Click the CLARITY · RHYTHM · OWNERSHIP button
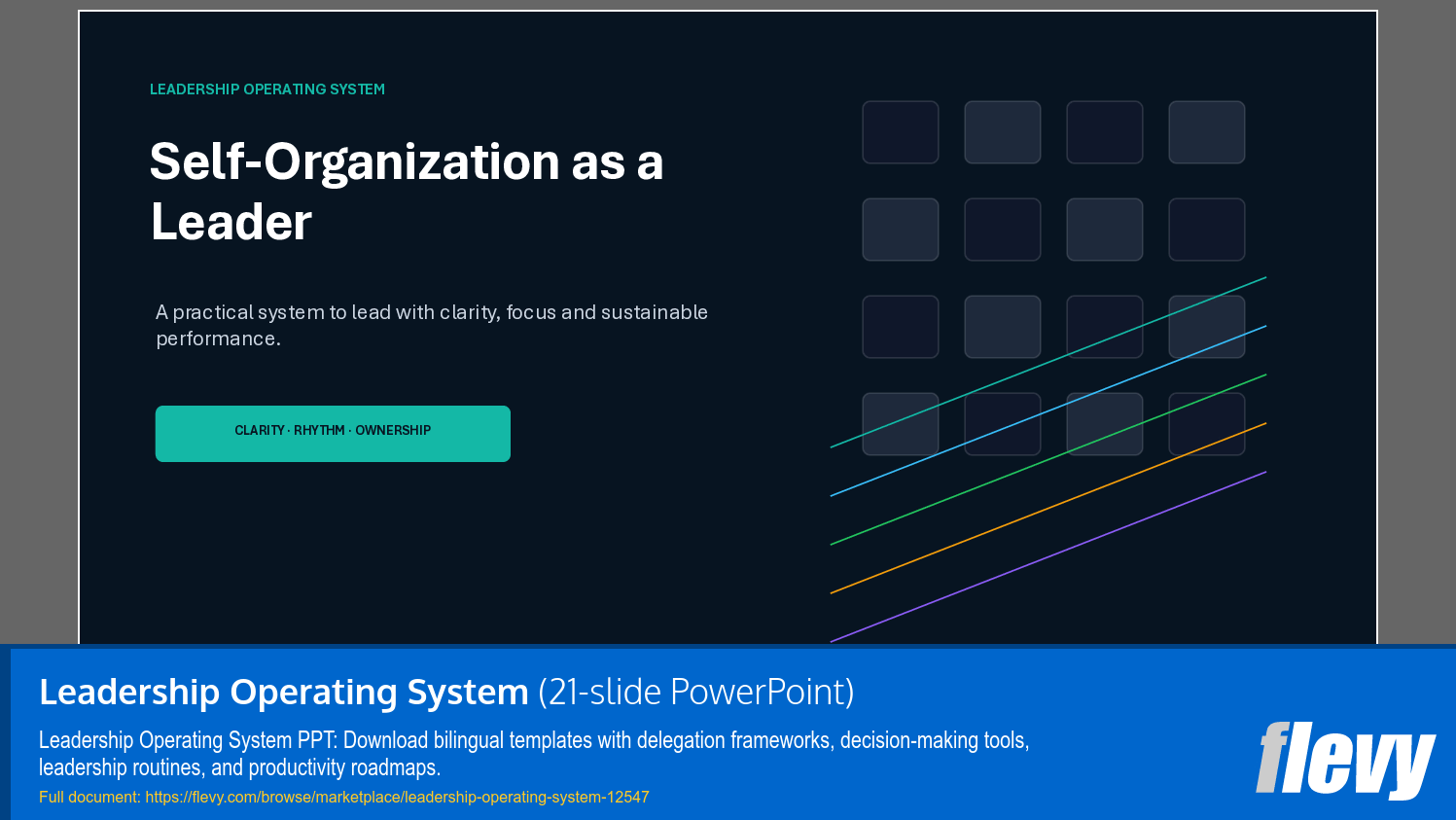 pos(333,434)
